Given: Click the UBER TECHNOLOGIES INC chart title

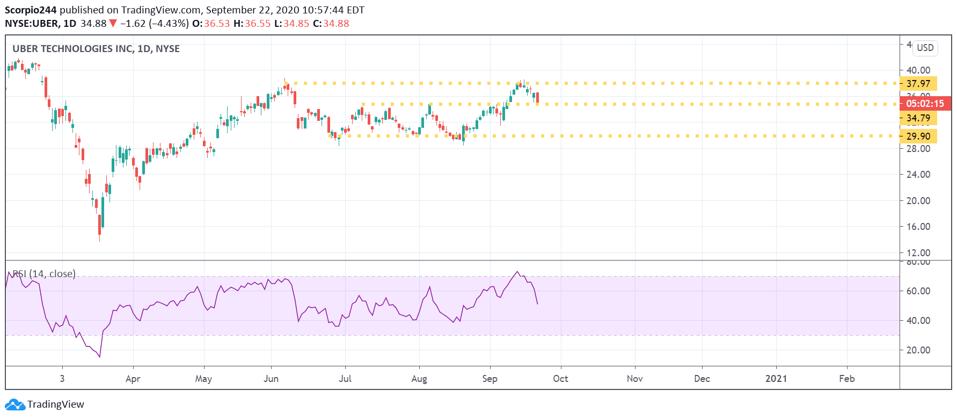Looking at the screenshot, I should pyautogui.click(x=95, y=48).
